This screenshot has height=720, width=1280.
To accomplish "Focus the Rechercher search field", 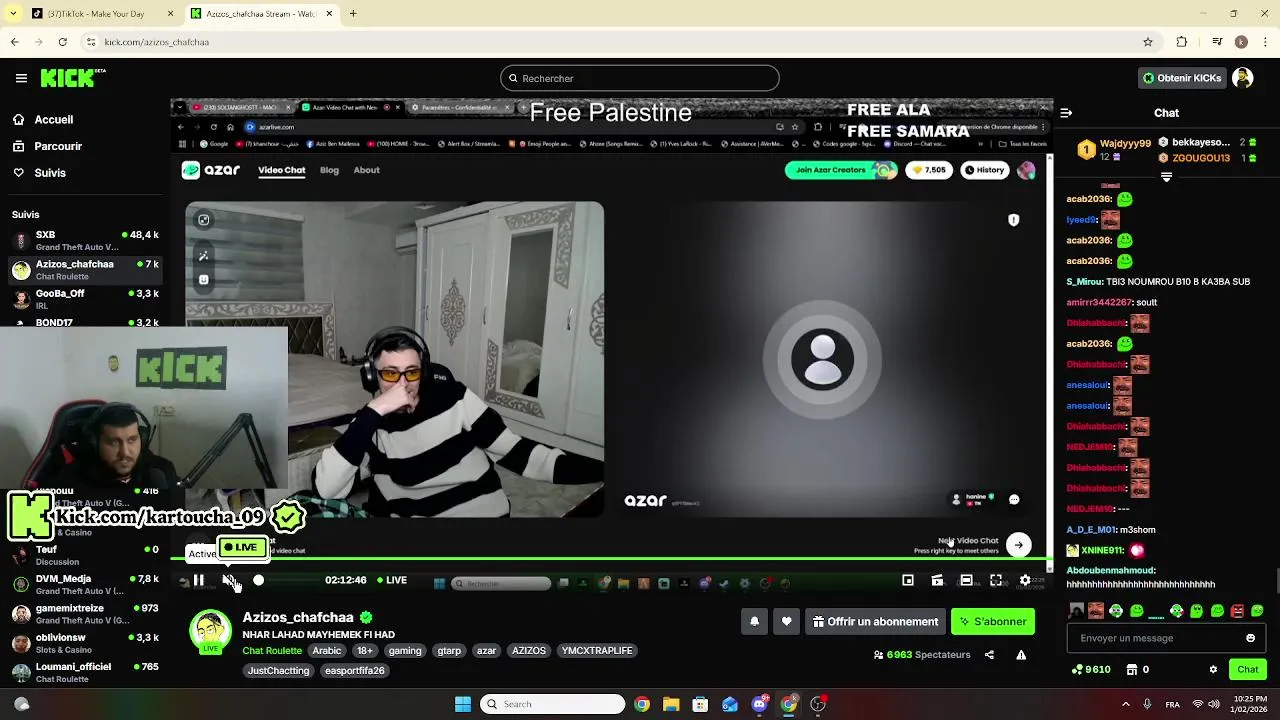I will coord(640,78).
